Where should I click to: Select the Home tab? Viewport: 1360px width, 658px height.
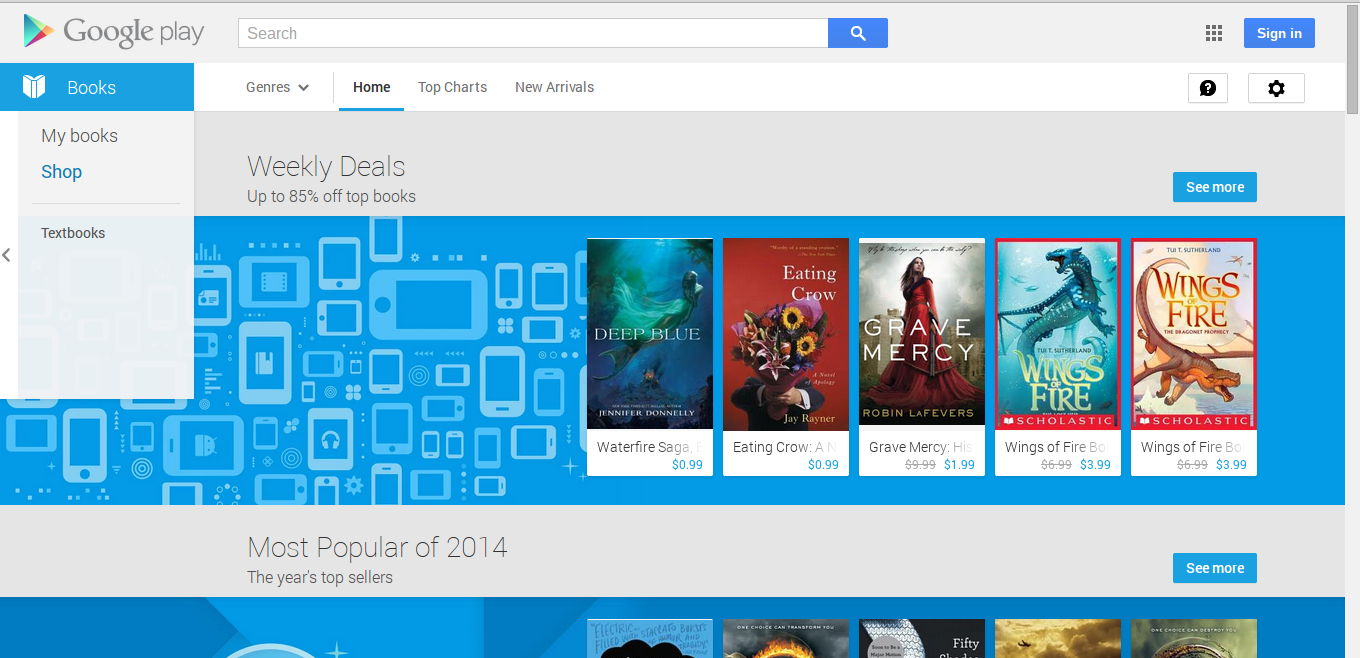tap(371, 87)
